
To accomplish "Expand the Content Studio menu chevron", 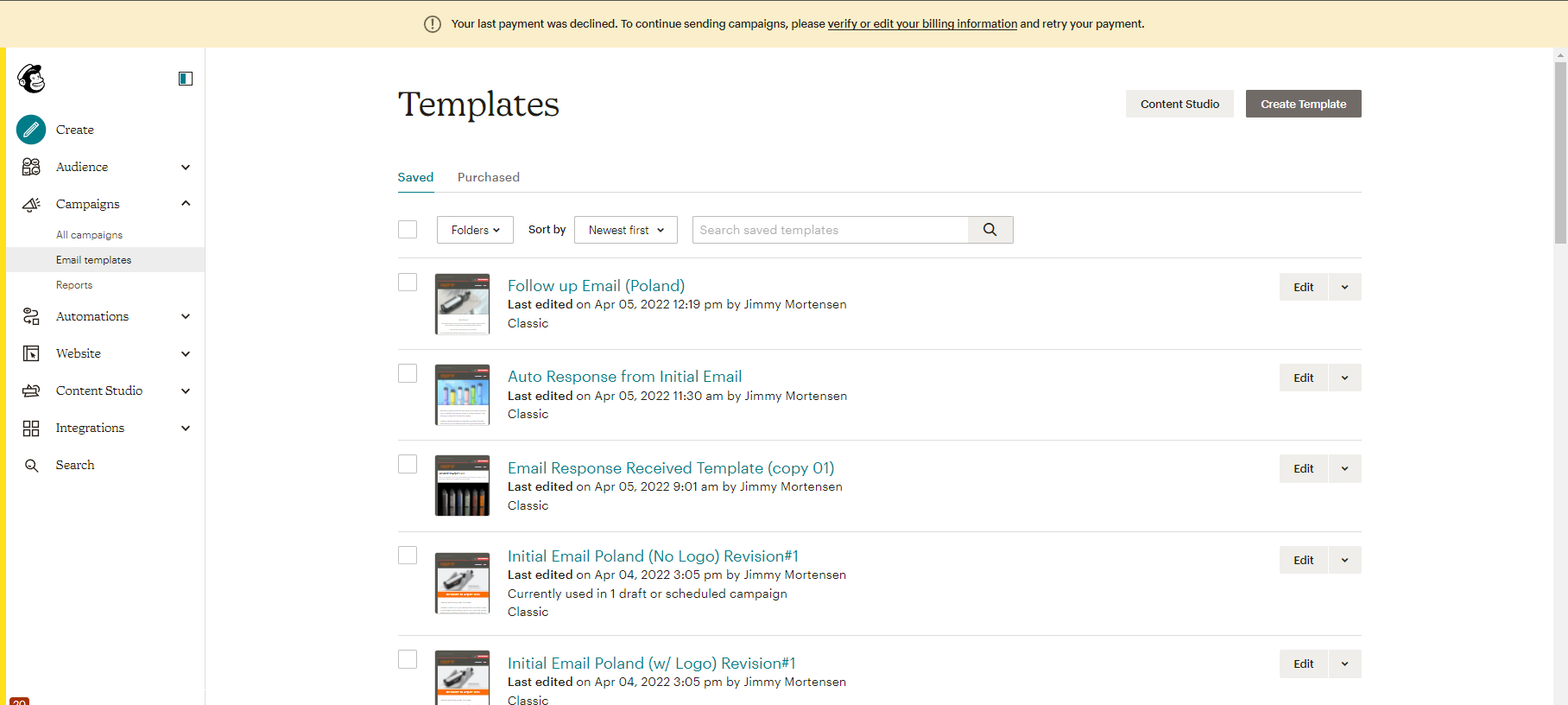I will [x=186, y=391].
